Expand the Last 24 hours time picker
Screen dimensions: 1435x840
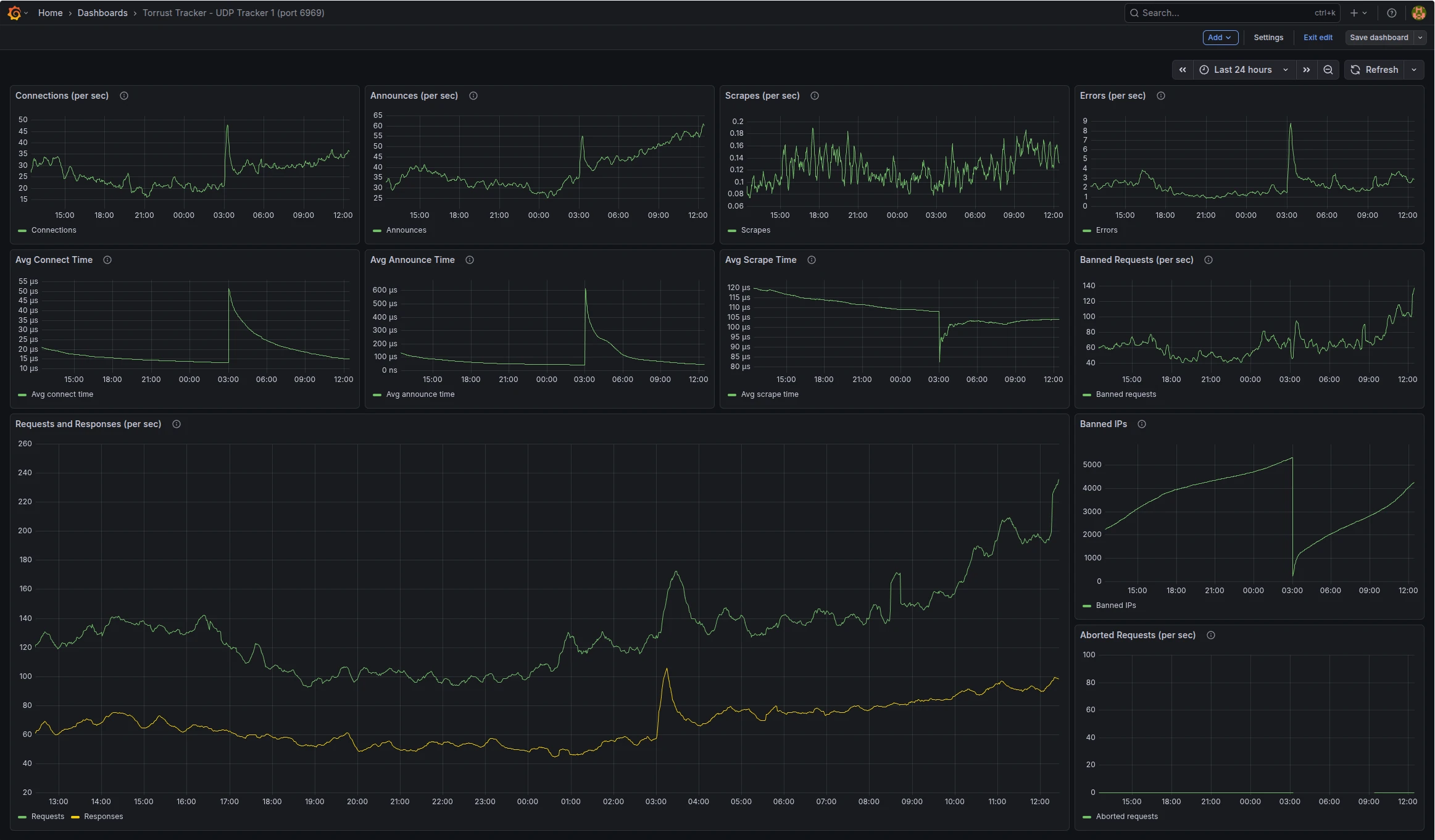pos(1241,69)
